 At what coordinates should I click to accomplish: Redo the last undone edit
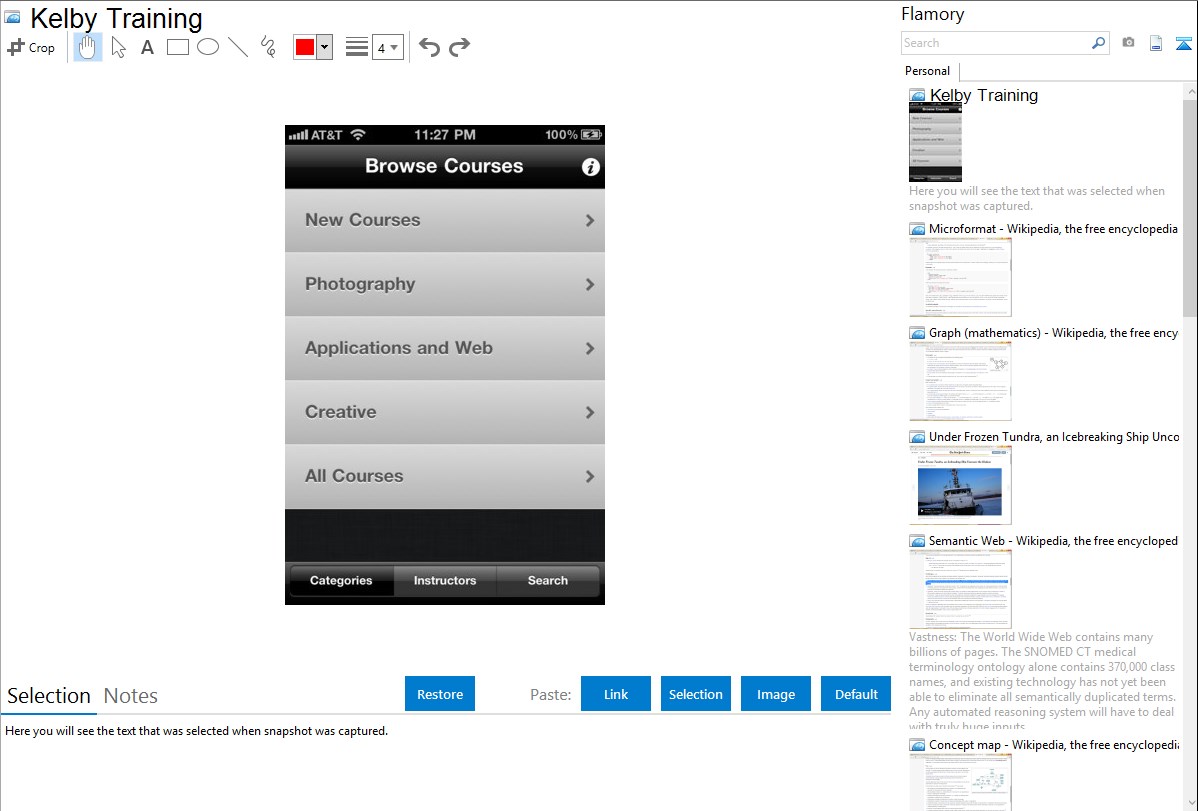click(x=460, y=47)
